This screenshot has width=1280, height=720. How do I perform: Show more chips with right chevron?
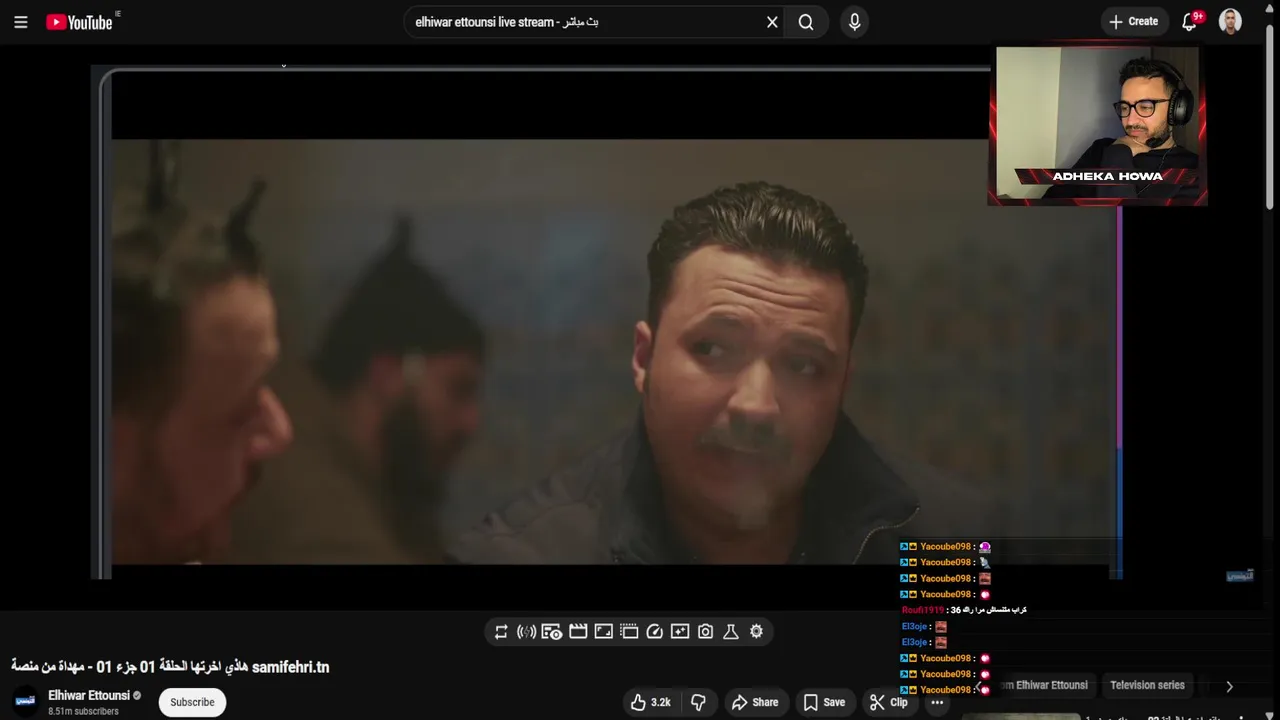[x=1229, y=686]
